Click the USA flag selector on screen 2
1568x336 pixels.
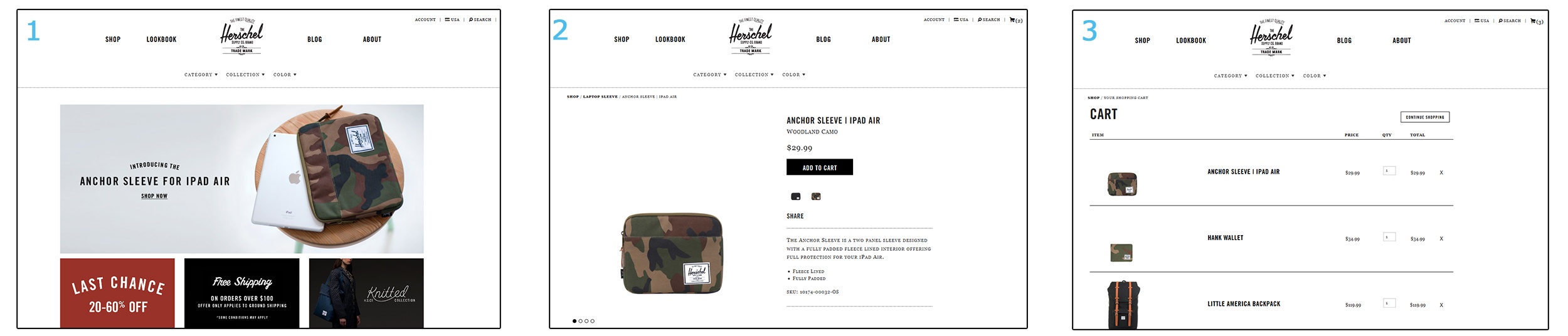[961, 19]
